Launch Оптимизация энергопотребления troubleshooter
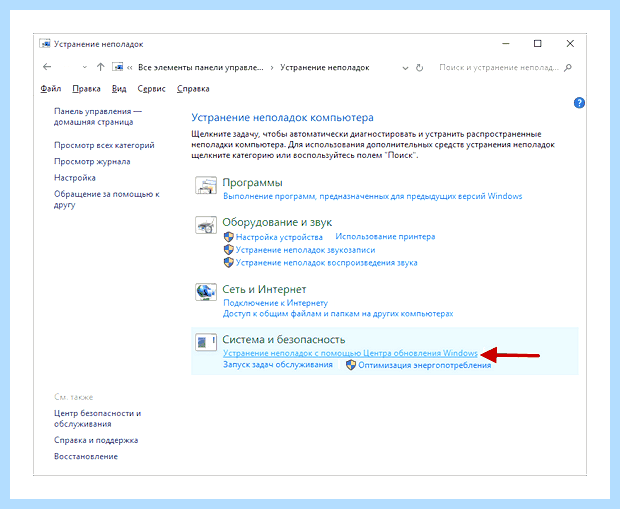 [x=424, y=365]
